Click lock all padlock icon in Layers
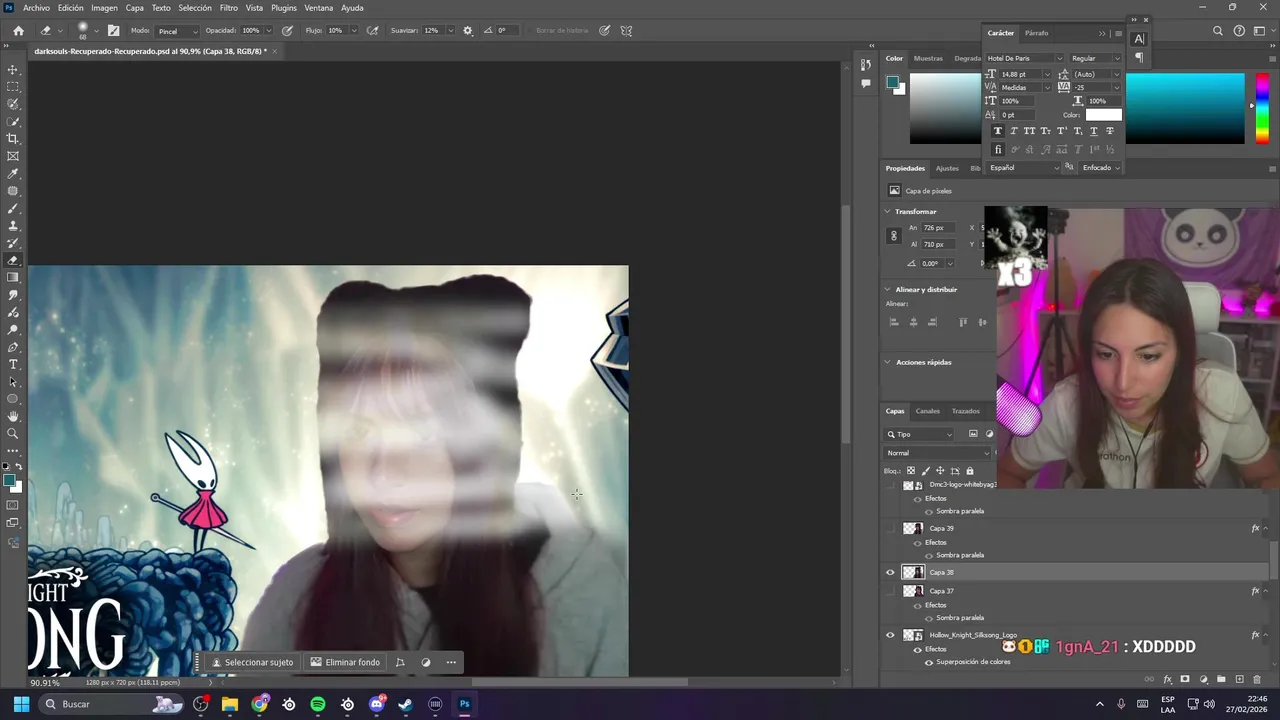The image size is (1280, 720). [969, 471]
